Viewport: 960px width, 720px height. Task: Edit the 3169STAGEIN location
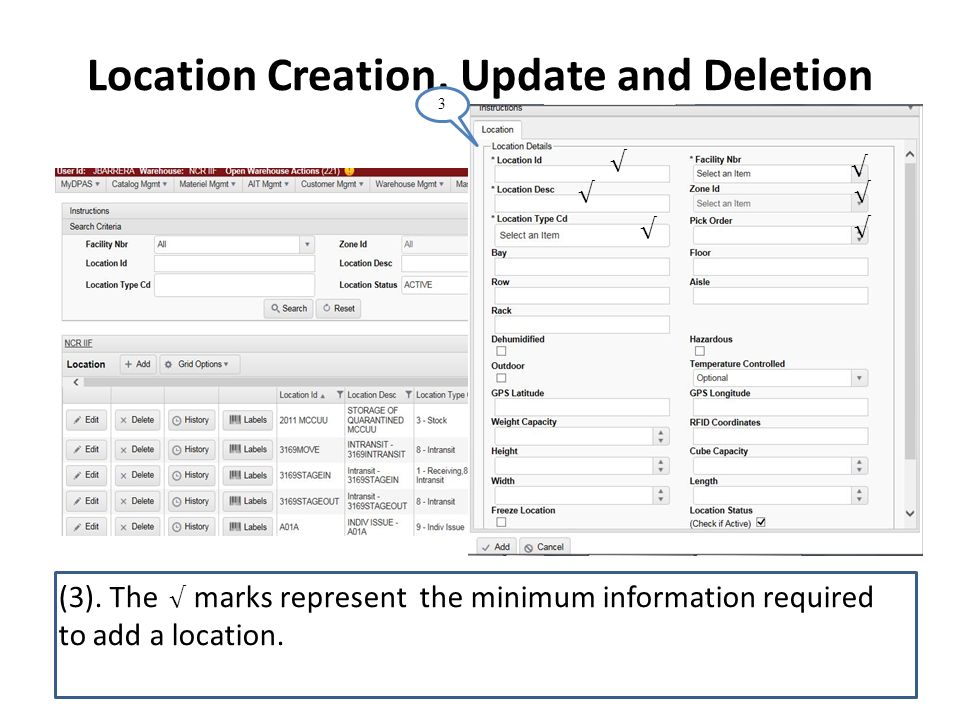coord(86,475)
